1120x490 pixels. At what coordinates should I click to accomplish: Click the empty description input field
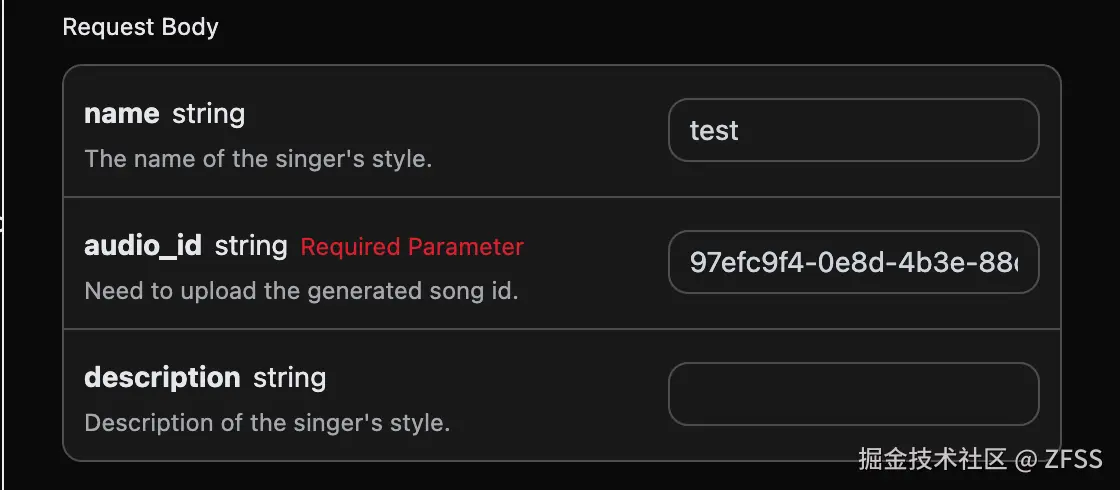click(x=853, y=394)
